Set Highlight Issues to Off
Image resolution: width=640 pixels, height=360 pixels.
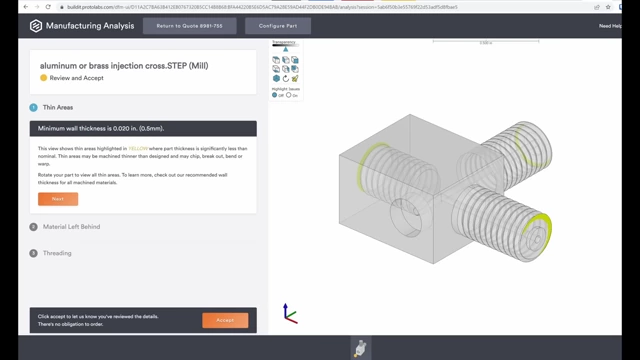pos(275,95)
